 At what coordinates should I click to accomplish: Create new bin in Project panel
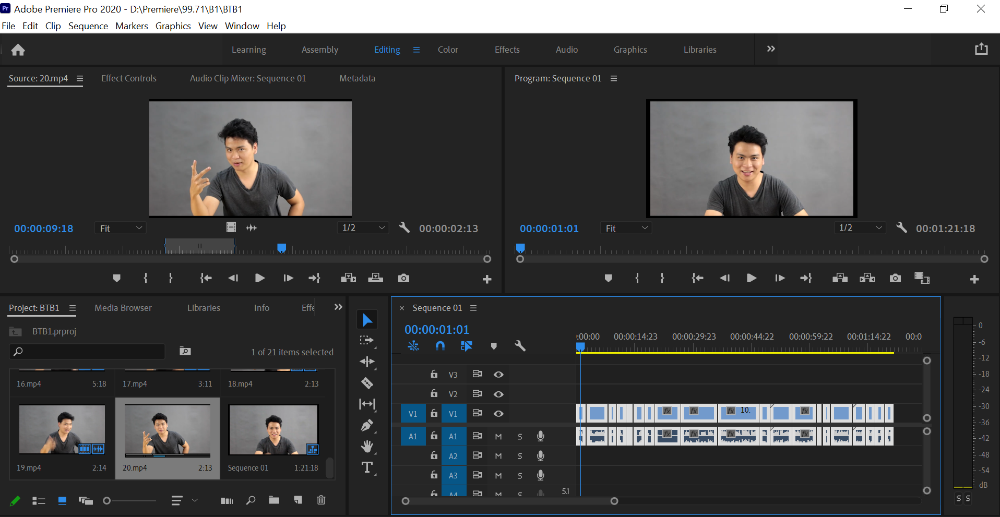pos(274,500)
